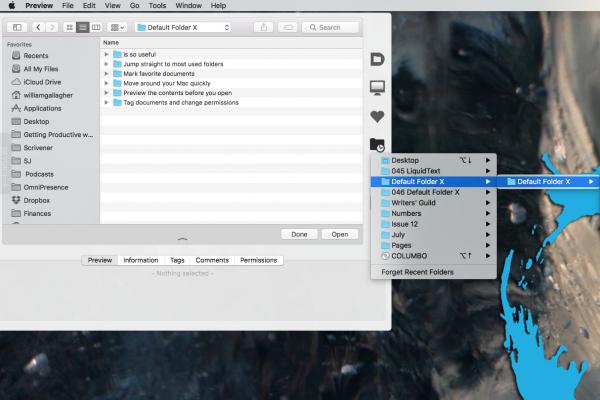Open Favorites with the heart icon
The width and height of the screenshot is (600, 400).
[x=377, y=116]
